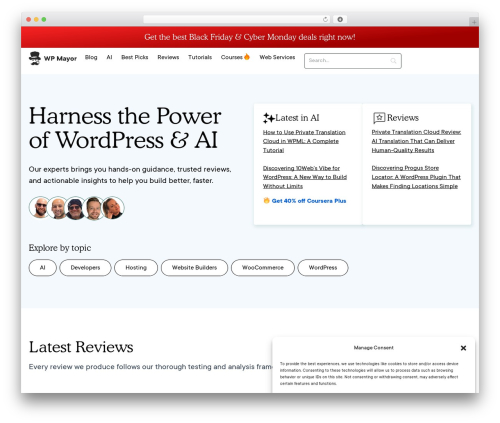Click the Reviews star-bubble icon
This screenshot has height=423, width=500.
(379, 118)
